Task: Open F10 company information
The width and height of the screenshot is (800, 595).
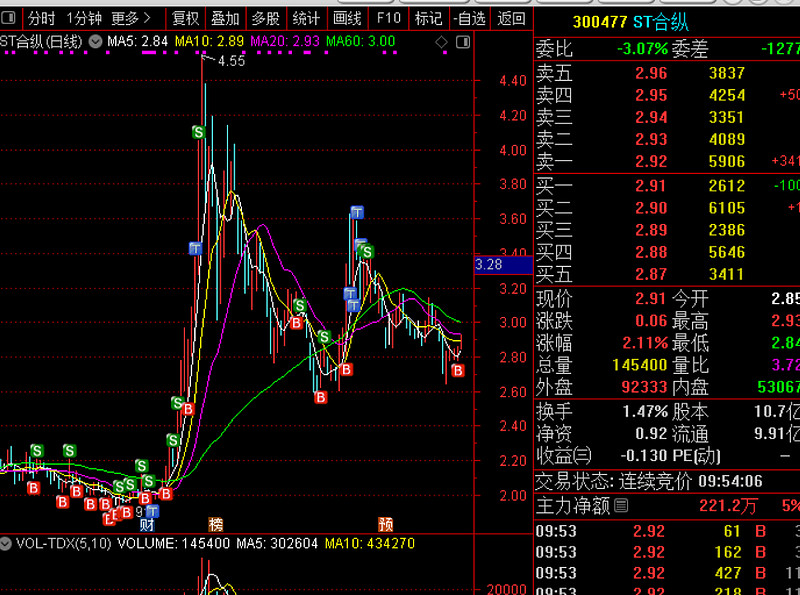Action: (388, 19)
